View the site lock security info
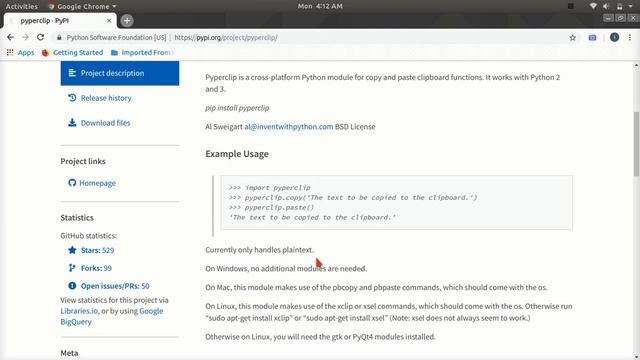 coord(59,38)
